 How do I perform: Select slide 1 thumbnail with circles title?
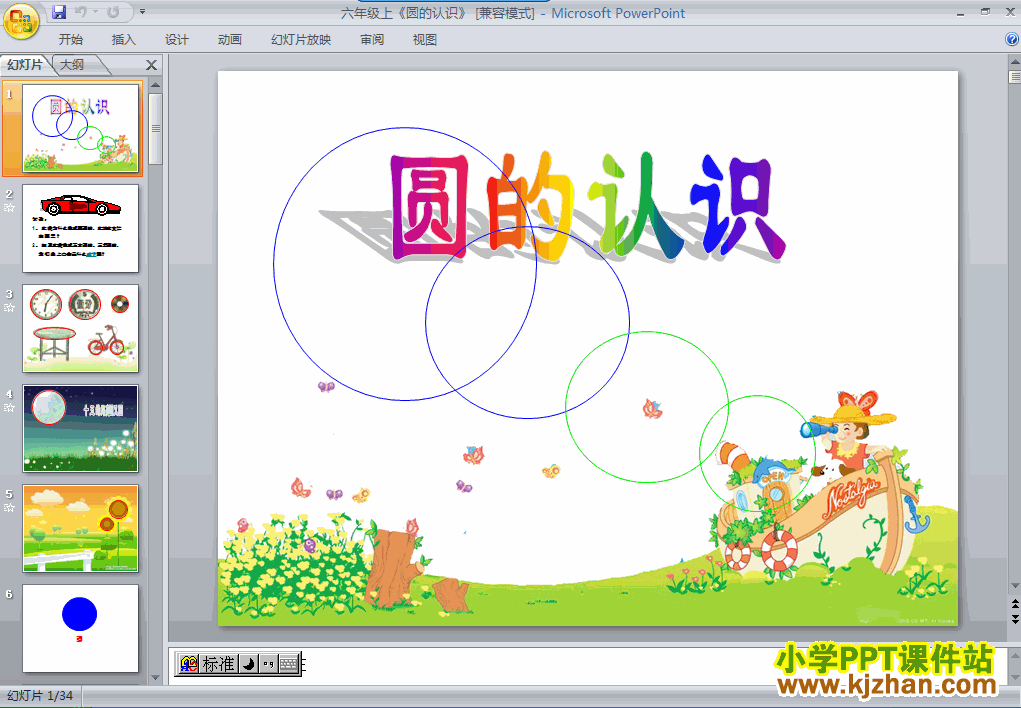[x=81, y=128]
